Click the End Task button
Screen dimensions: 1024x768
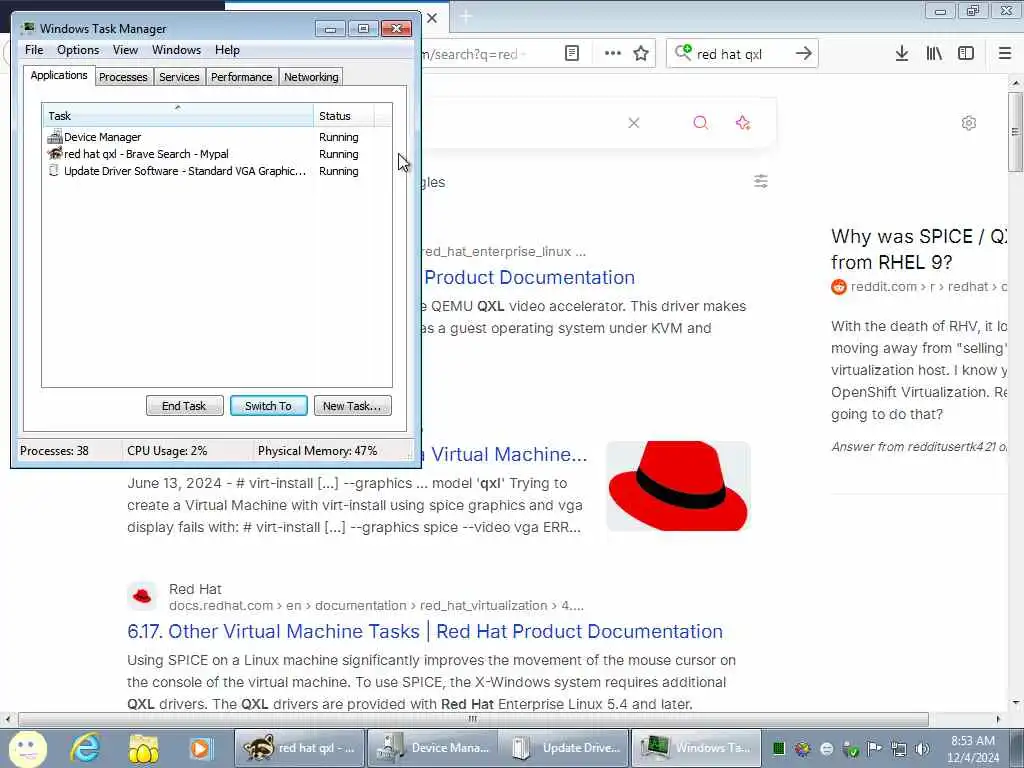[x=184, y=406]
